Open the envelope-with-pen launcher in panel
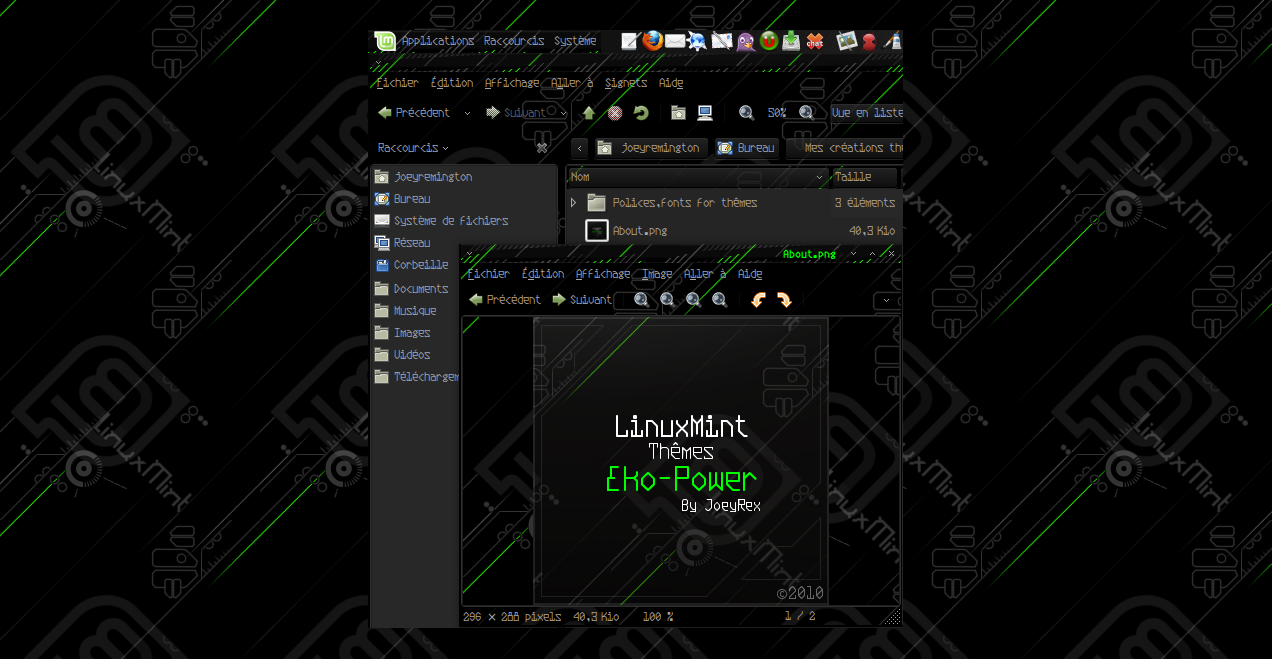The height and width of the screenshot is (659, 1272). coord(722,41)
